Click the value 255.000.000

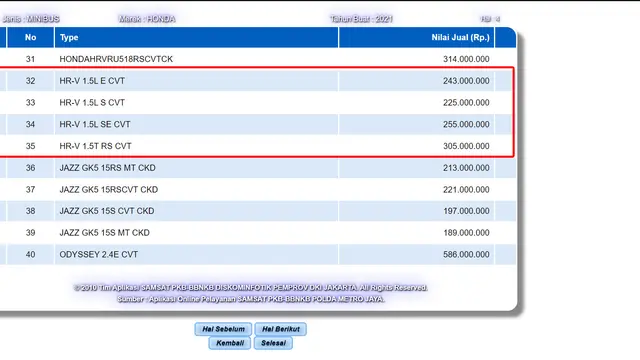[x=466, y=124]
